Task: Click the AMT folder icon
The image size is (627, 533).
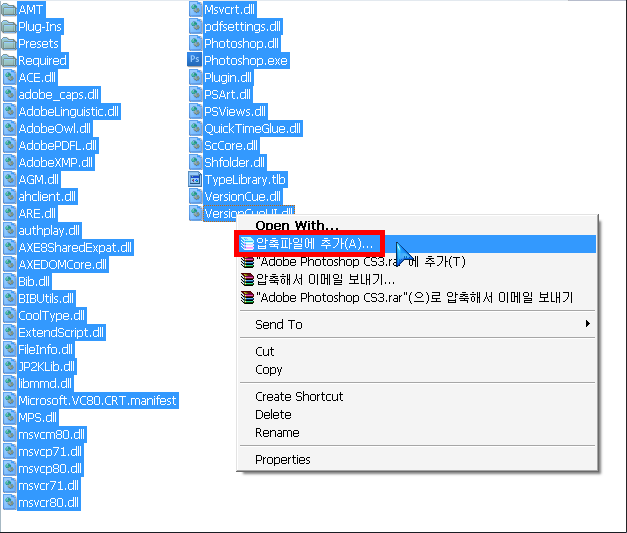Action: coord(9,9)
